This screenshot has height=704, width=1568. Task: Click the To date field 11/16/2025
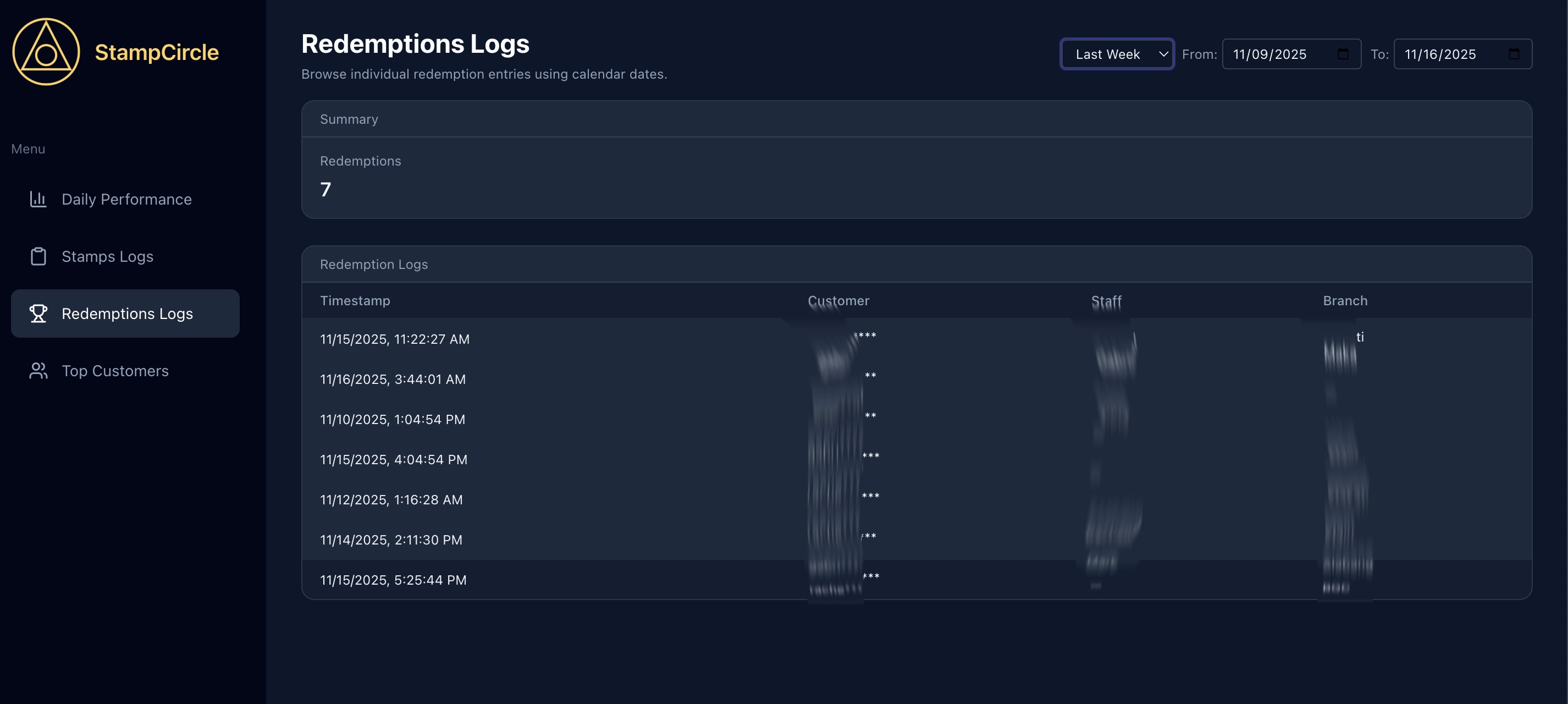coord(1440,54)
